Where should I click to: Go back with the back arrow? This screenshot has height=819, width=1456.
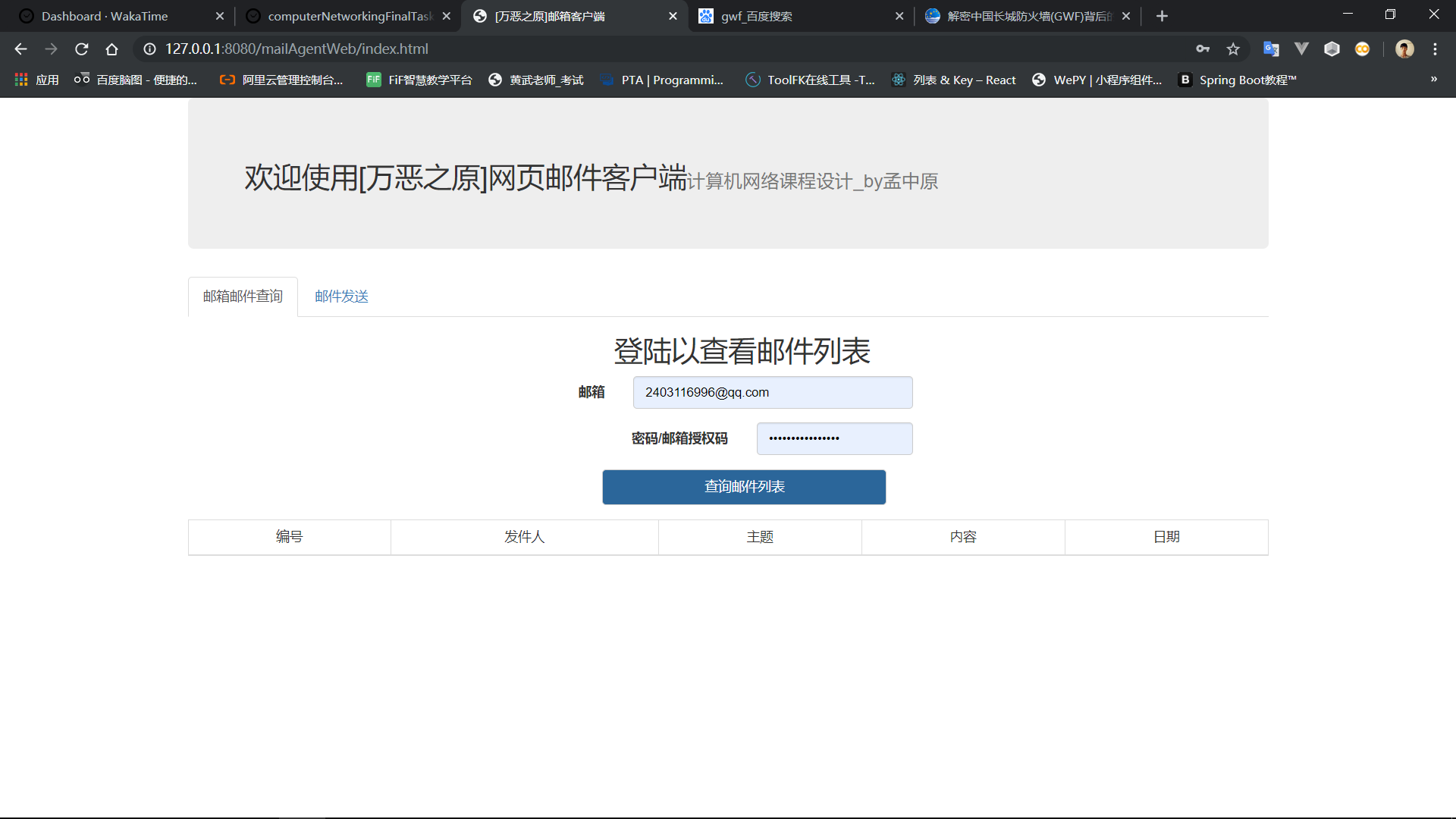(x=20, y=49)
